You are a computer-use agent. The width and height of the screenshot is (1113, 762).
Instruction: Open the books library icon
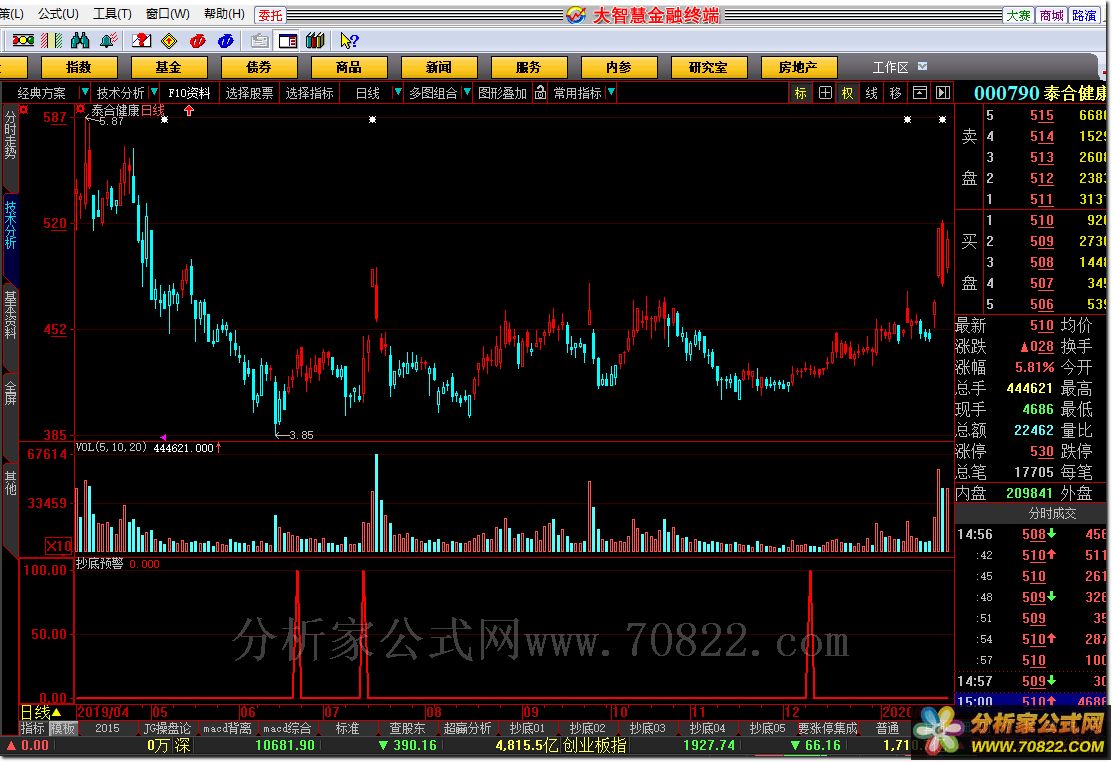click(315, 40)
